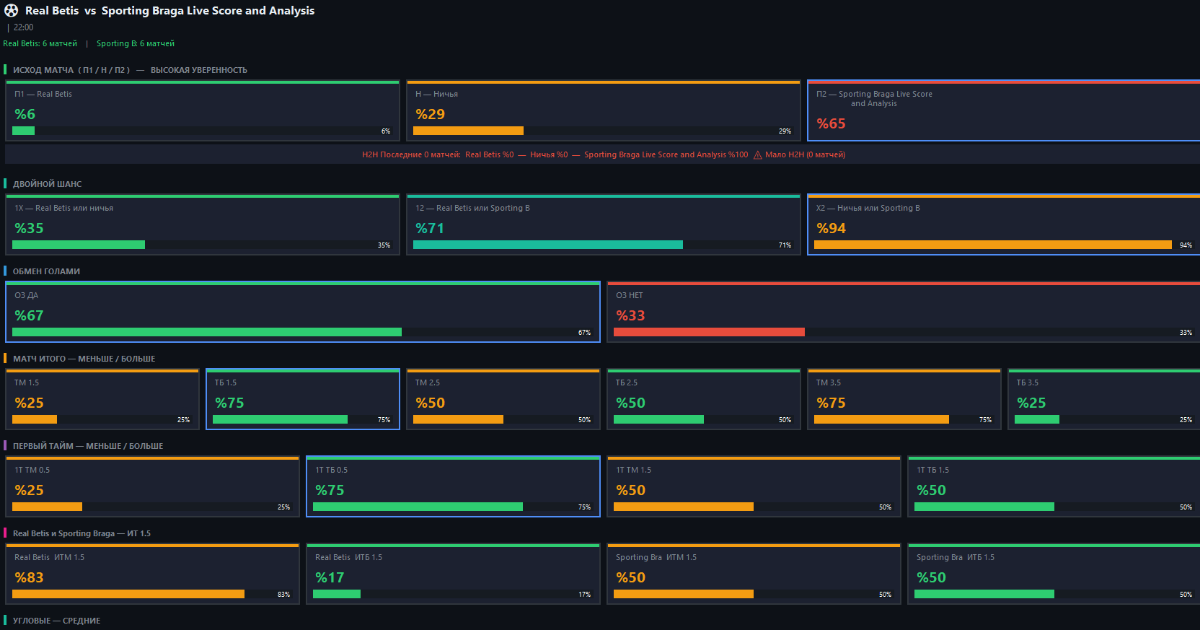This screenshot has height=630, width=1200.
Task: Select Sporting Bra ИТБ 1.5 card
Action: (1053, 574)
